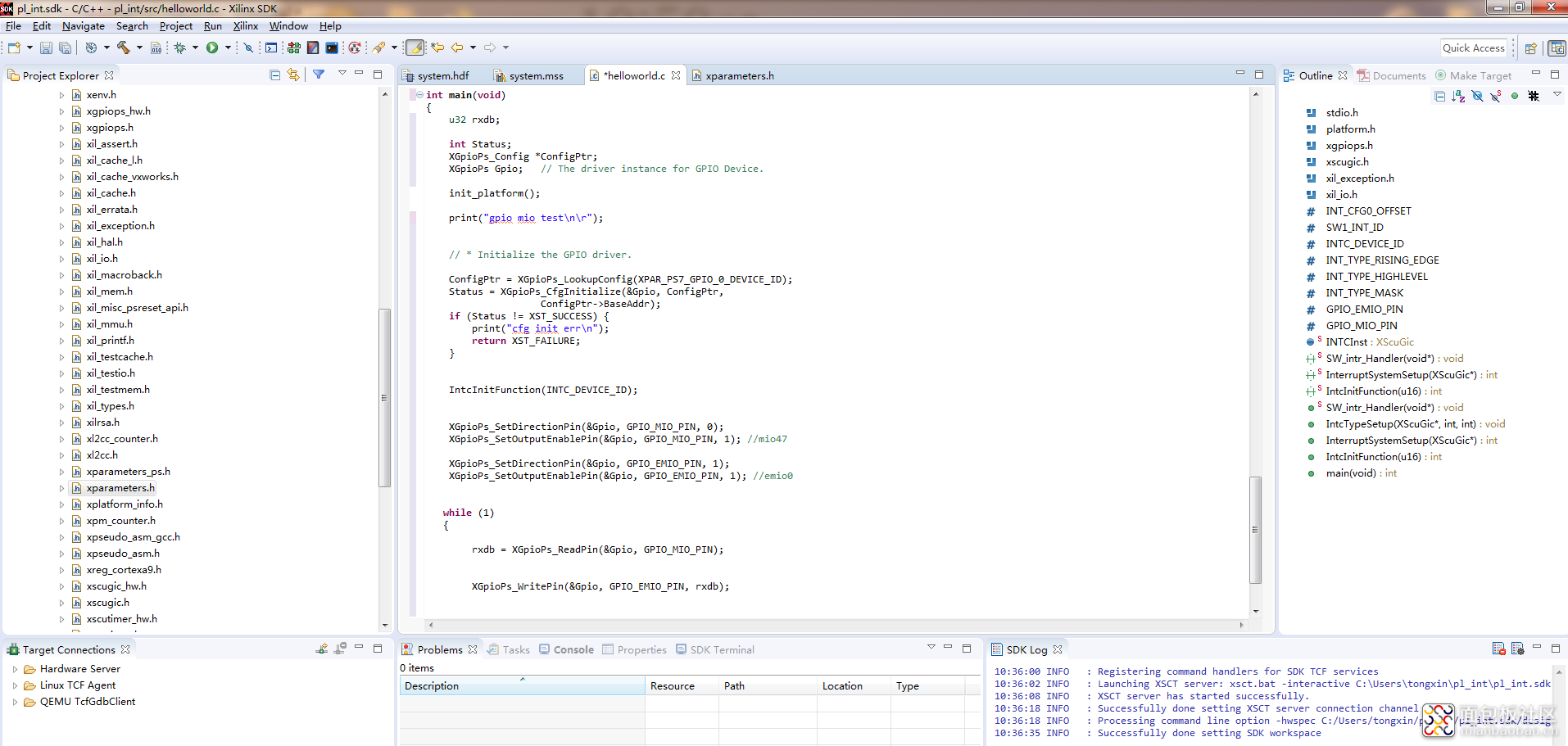Click the Clear Log icon in SDK Log
The height and width of the screenshot is (746, 1568).
point(1498,649)
